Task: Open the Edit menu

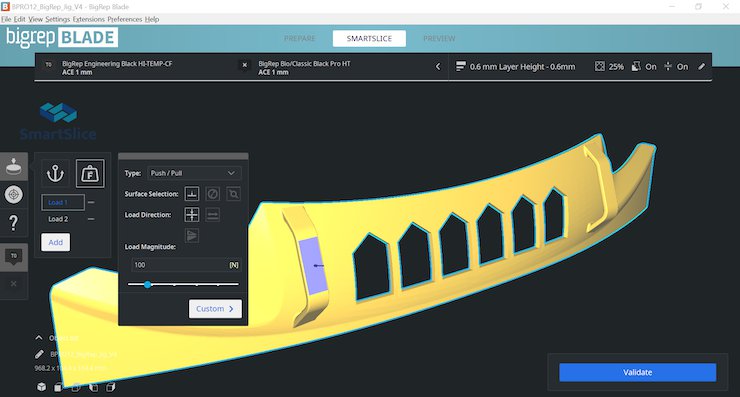Action: coord(19,19)
